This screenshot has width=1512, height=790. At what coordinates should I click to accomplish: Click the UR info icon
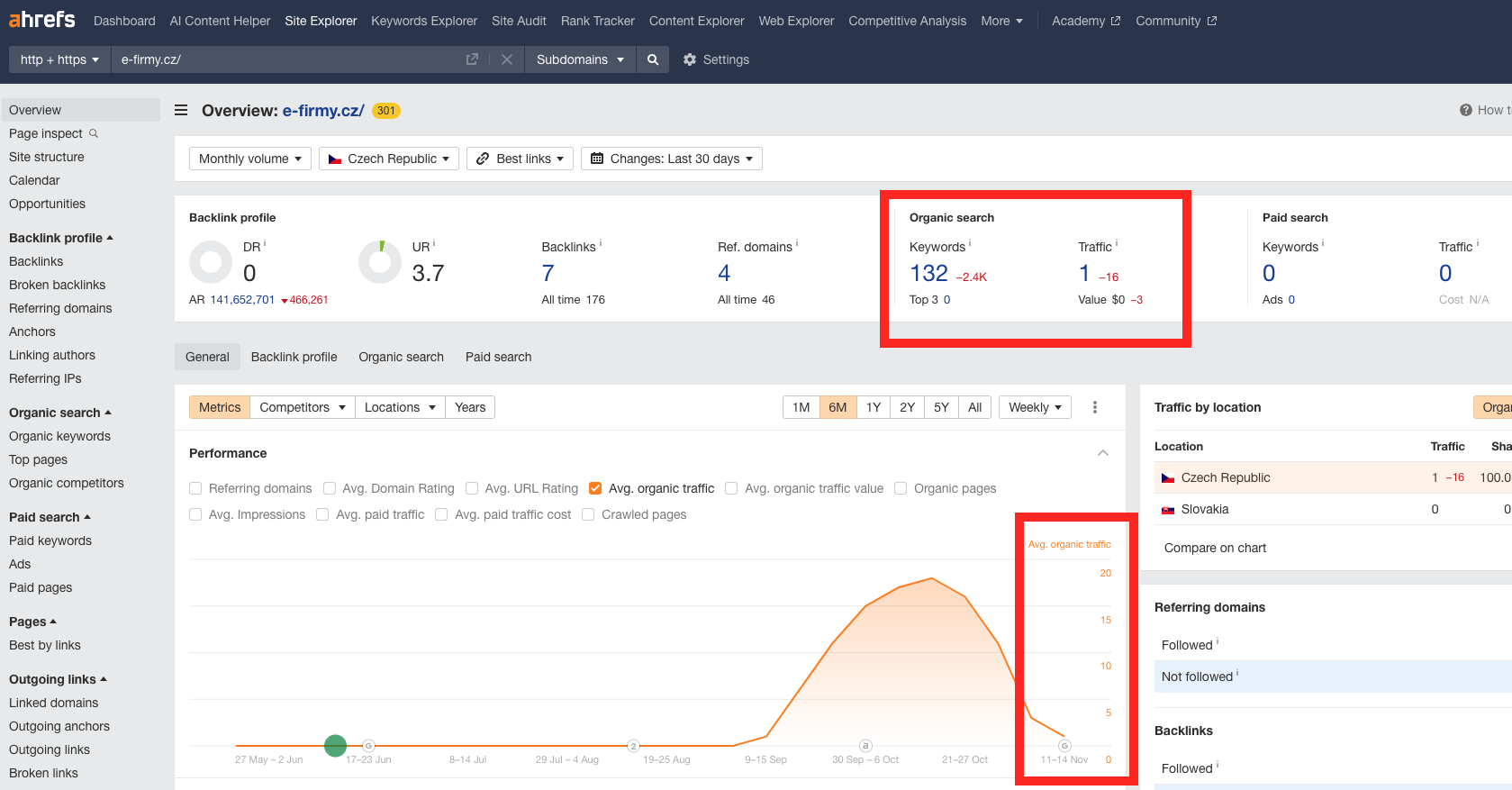pyautogui.click(x=434, y=243)
